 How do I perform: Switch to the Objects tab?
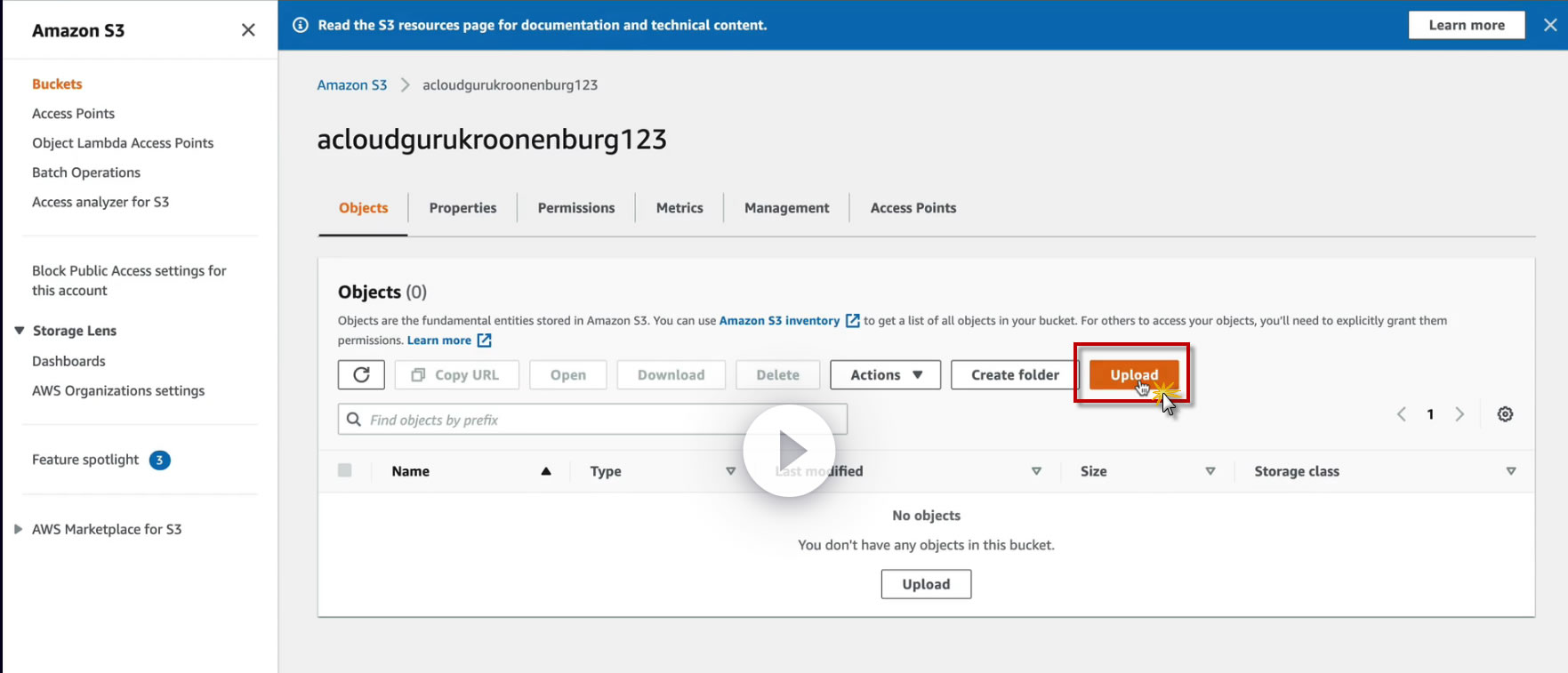pyautogui.click(x=363, y=208)
